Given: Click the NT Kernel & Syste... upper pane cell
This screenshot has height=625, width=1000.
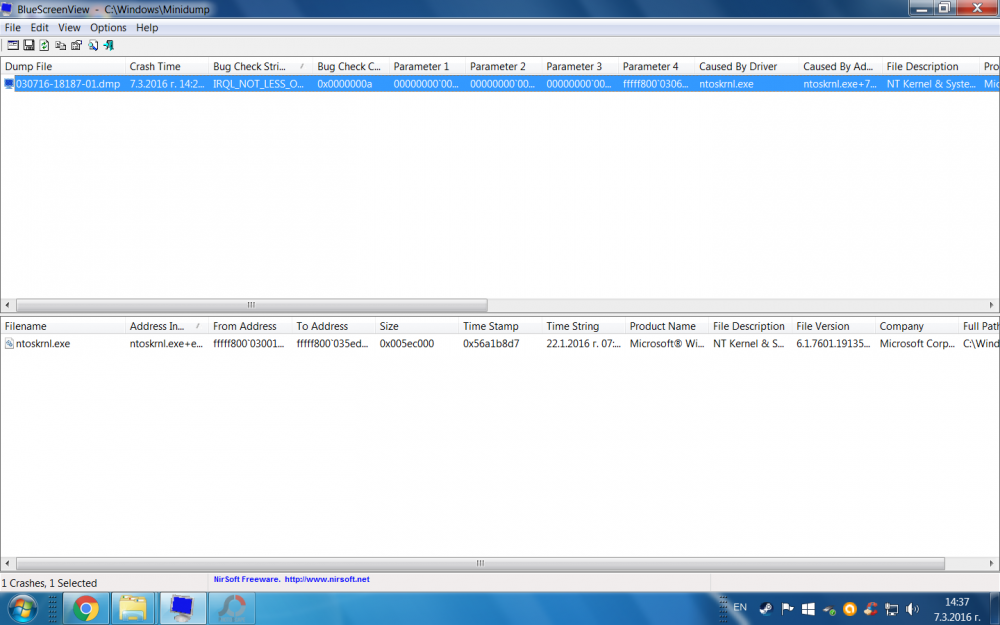Looking at the screenshot, I should click(930, 84).
